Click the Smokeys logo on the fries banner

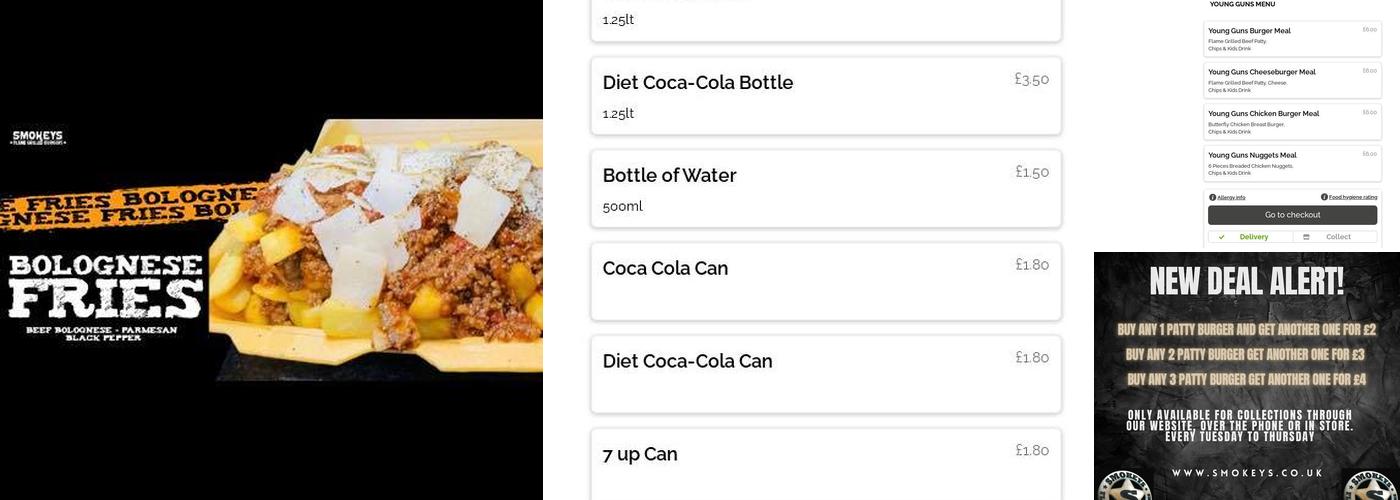click(38, 138)
